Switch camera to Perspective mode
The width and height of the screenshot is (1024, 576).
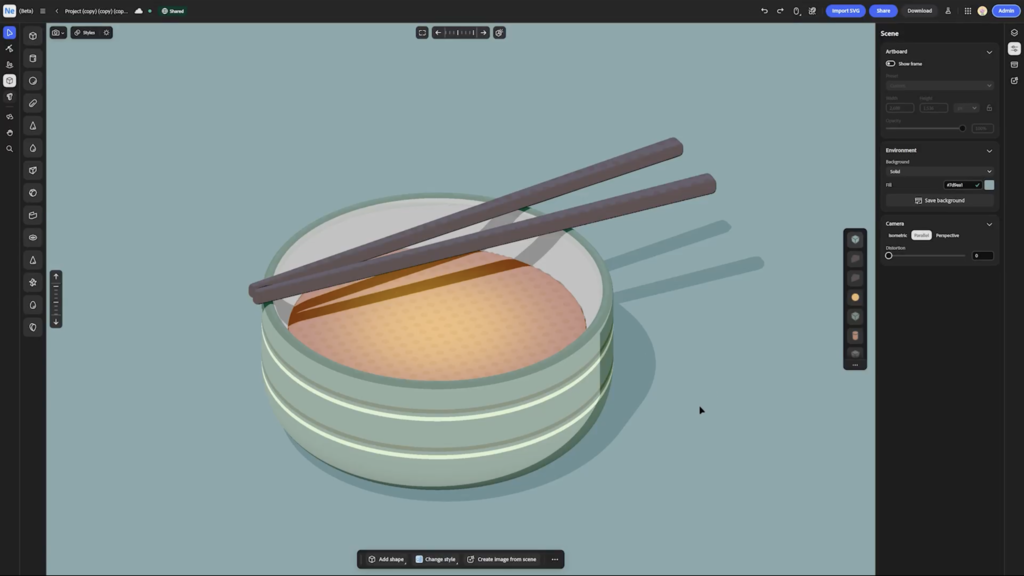pyautogui.click(x=947, y=235)
